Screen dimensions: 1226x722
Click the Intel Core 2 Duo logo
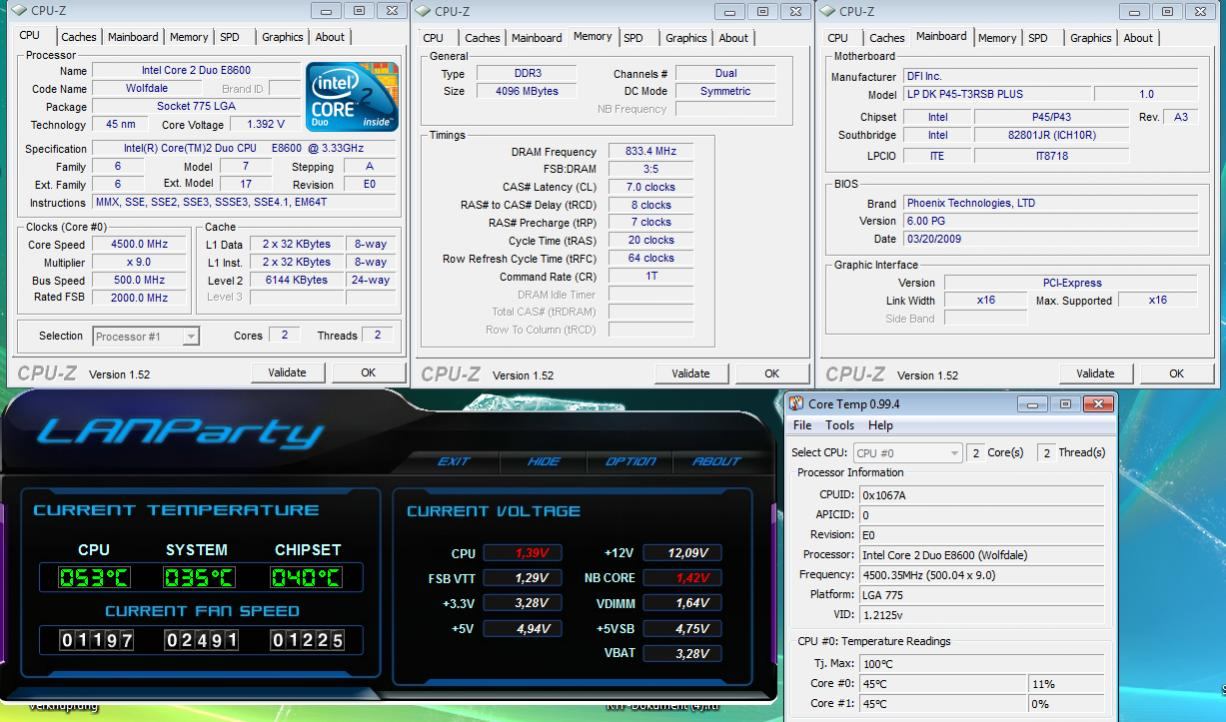353,97
